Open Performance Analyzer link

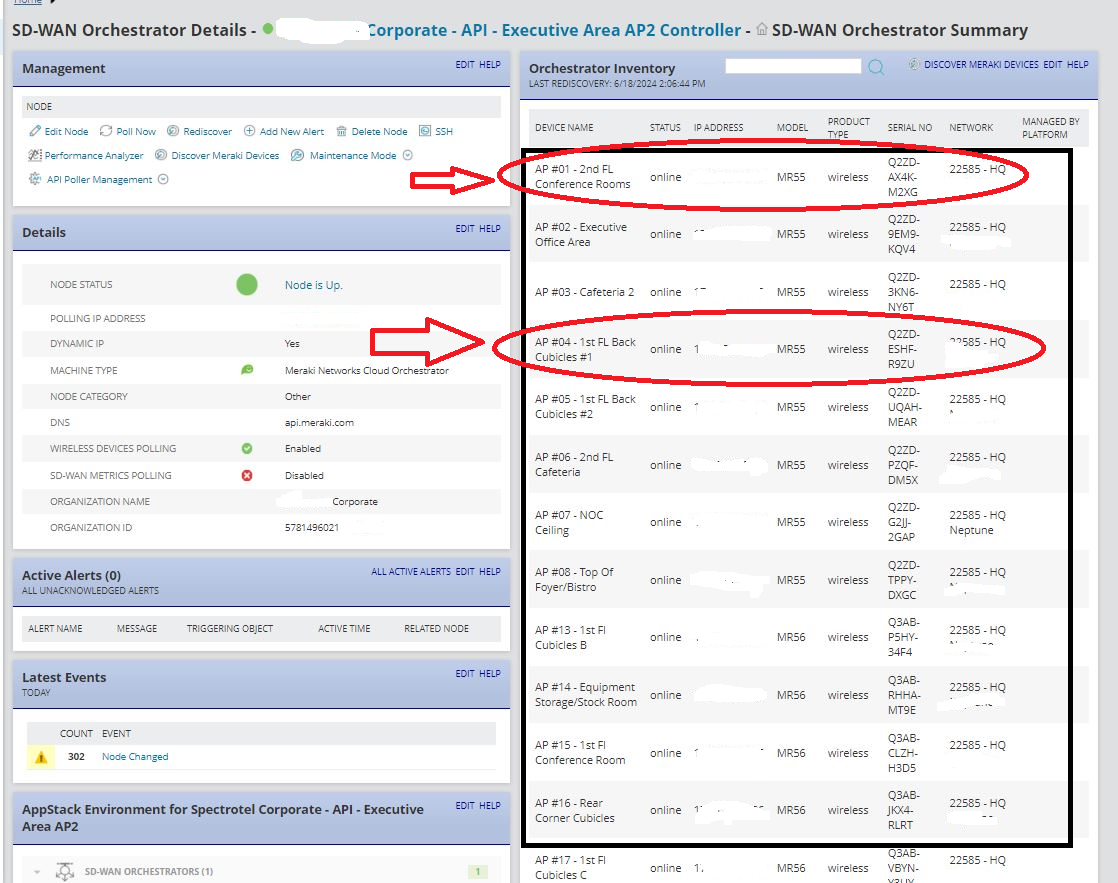[93, 155]
